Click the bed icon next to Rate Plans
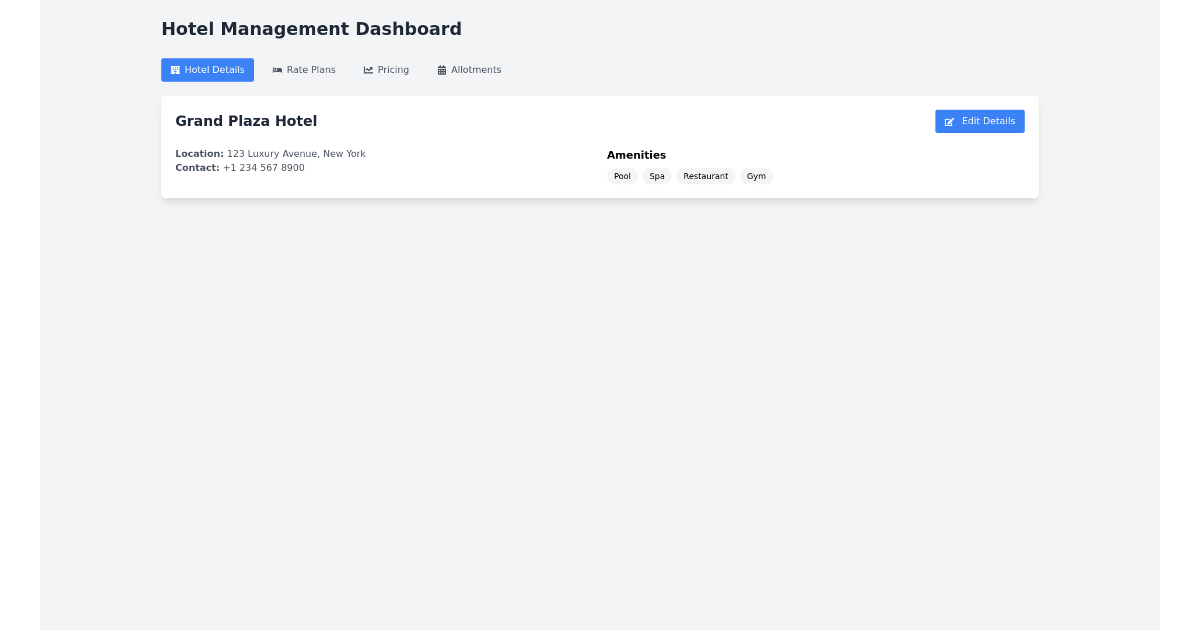The width and height of the screenshot is (1200, 630). coord(276,69)
